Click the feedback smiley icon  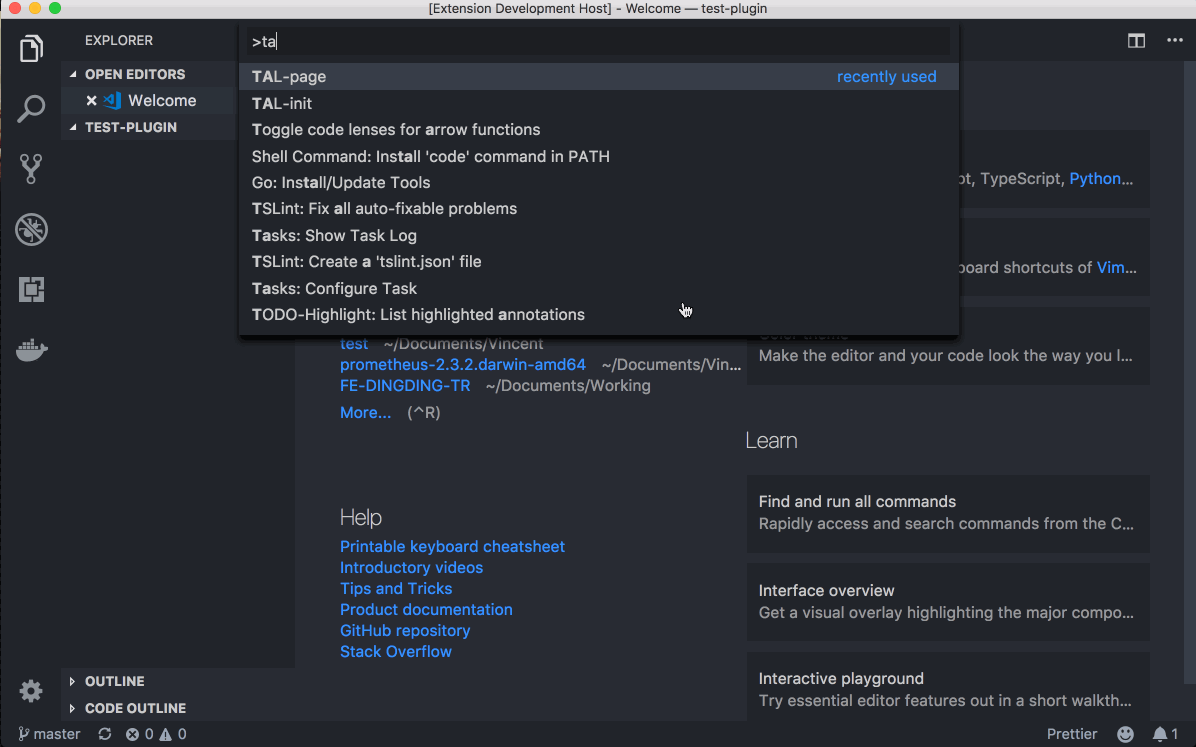pos(1125,734)
